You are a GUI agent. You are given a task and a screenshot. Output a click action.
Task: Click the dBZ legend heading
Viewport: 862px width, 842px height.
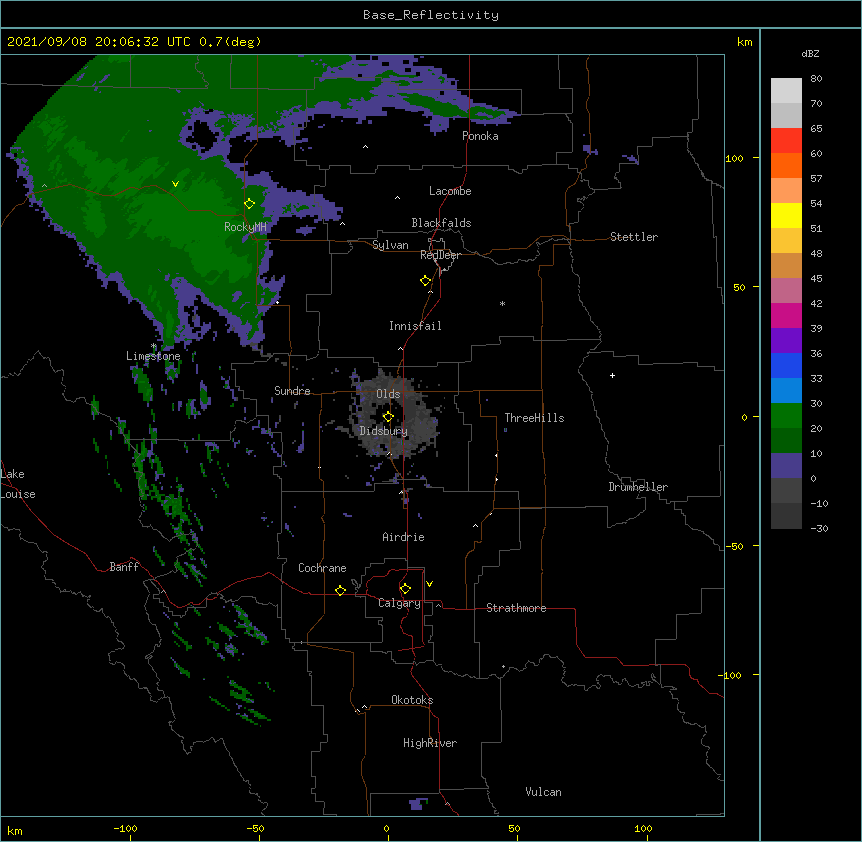pyautogui.click(x=810, y=54)
